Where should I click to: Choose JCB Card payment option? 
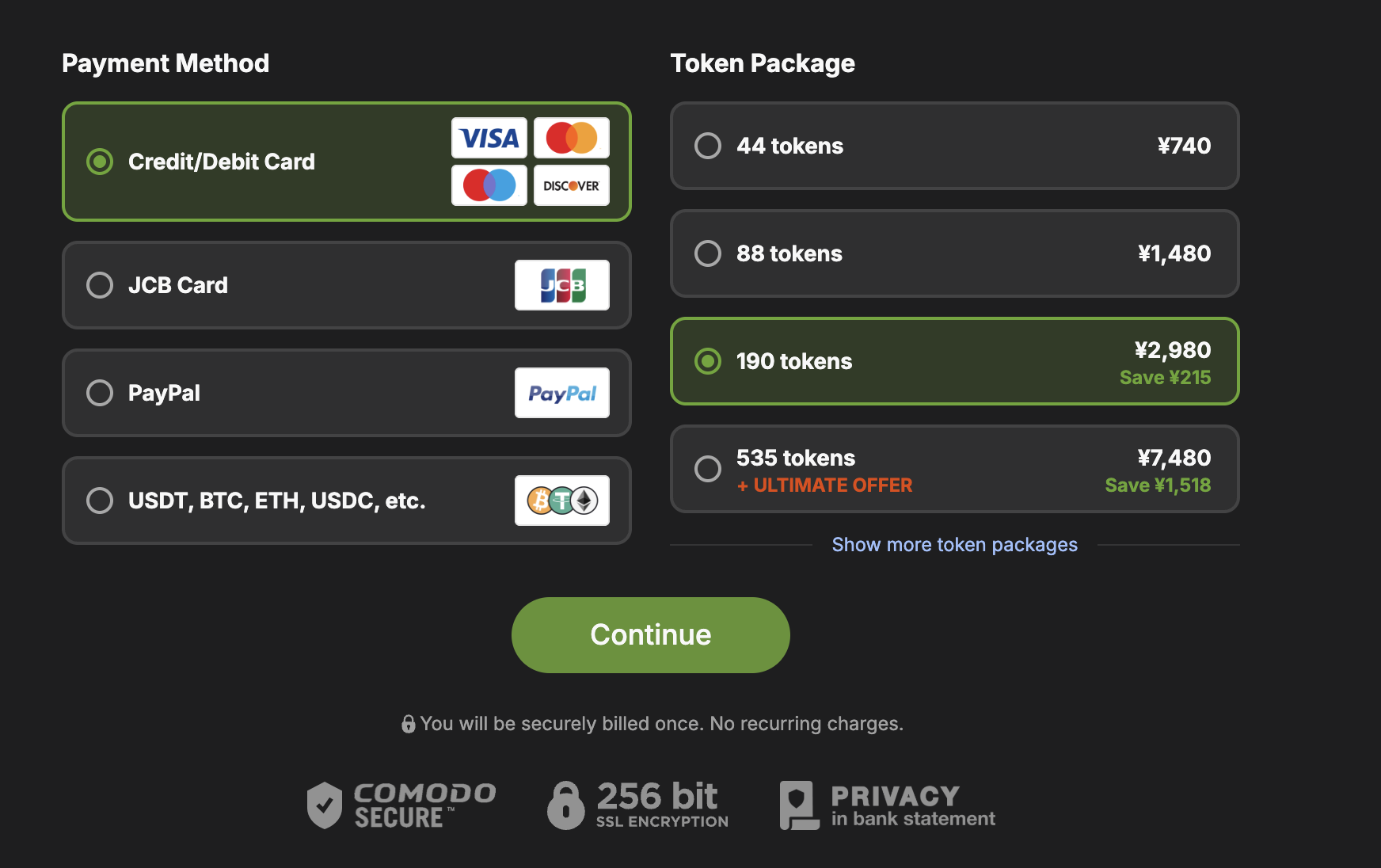point(100,285)
